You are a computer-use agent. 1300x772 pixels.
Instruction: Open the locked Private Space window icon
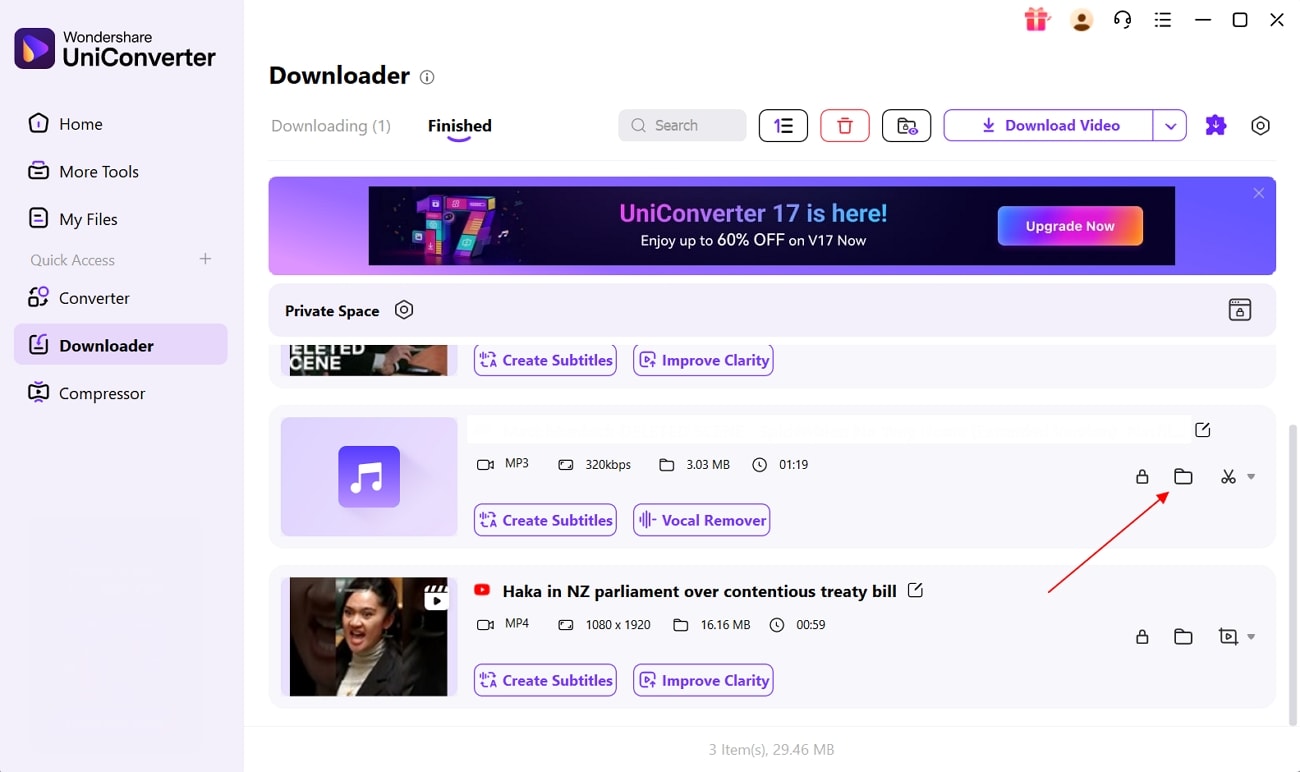(1240, 310)
